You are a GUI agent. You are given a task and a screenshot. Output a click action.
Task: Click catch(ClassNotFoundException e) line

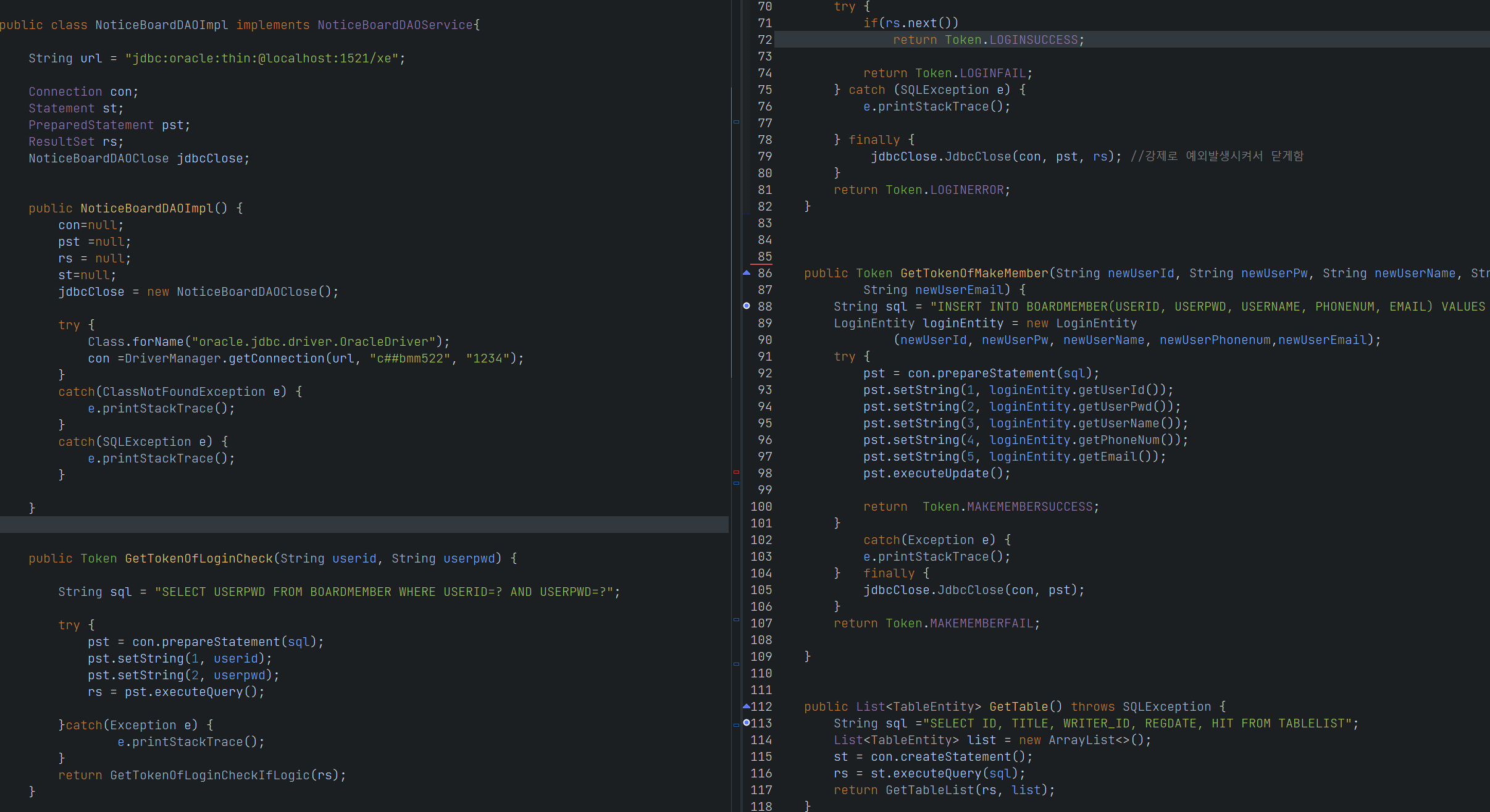[x=180, y=391]
